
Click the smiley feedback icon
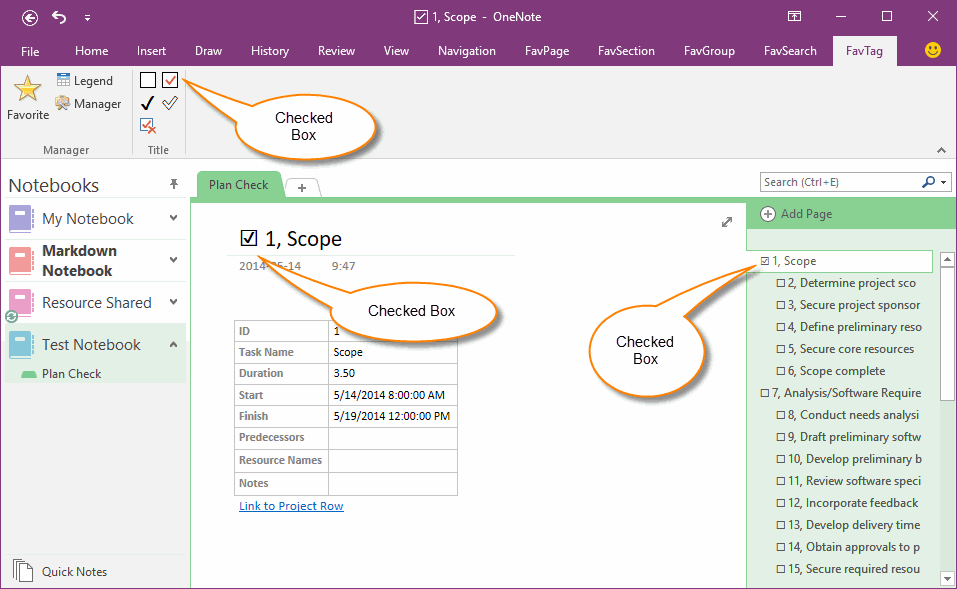[x=932, y=50]
